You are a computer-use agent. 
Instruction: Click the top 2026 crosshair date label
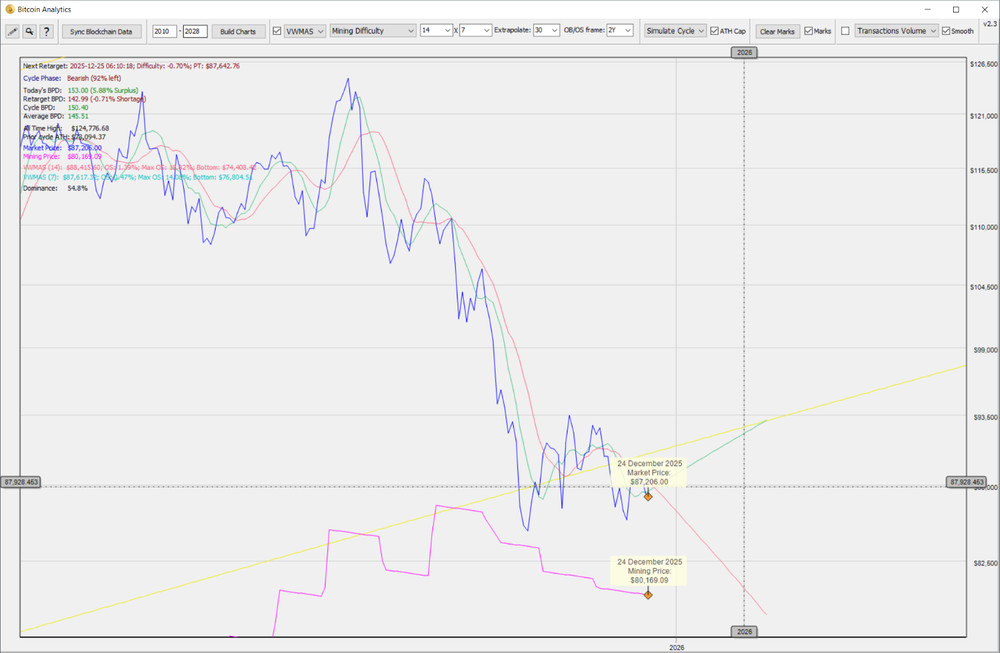744,52
